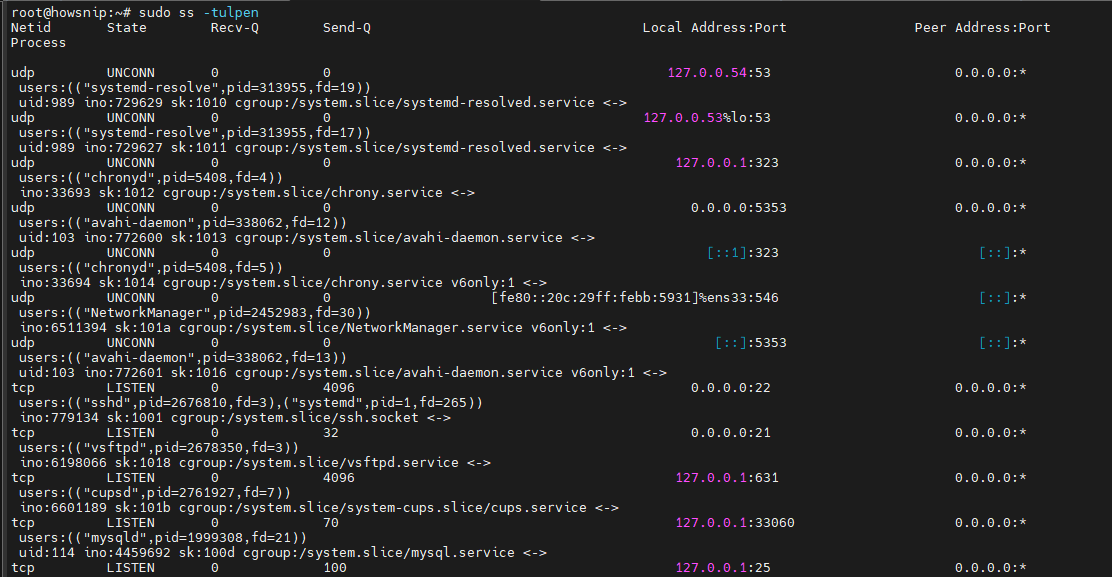The image size is (1112, 577).
Task: Click the 'Peer Address:Port' header
Action: 982,28
